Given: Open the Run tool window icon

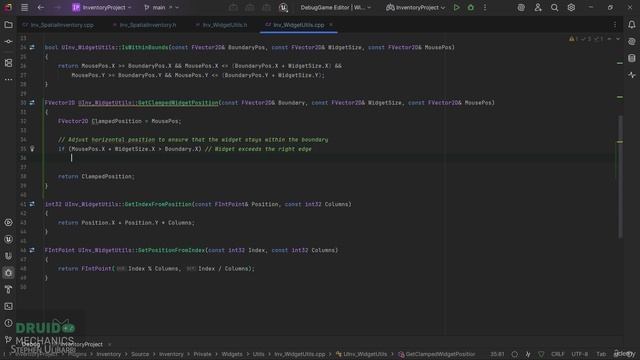Looking at the screenshot, I should tap(8, 222).
